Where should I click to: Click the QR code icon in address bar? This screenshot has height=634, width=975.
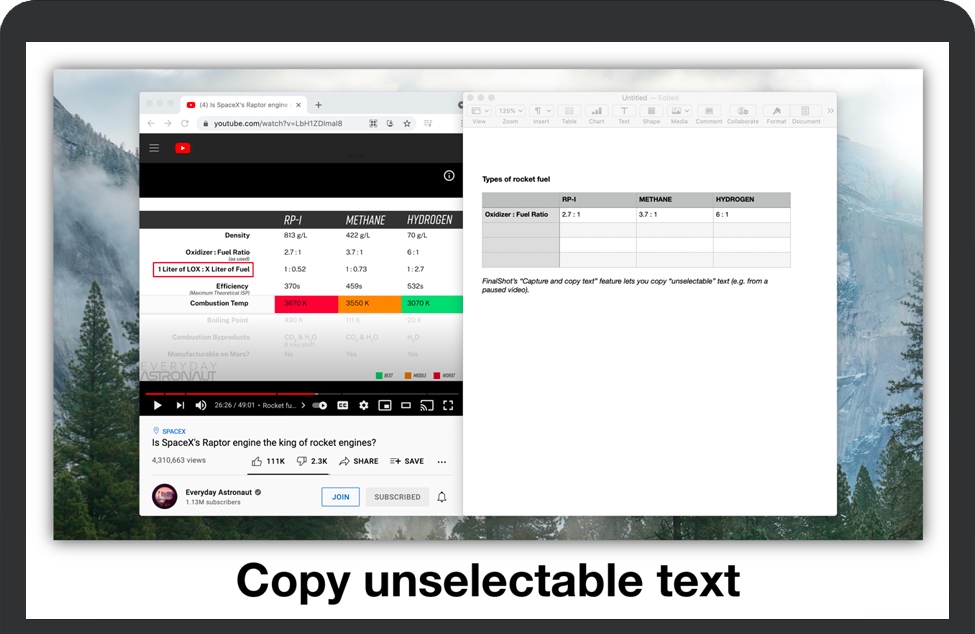point(373,124)
